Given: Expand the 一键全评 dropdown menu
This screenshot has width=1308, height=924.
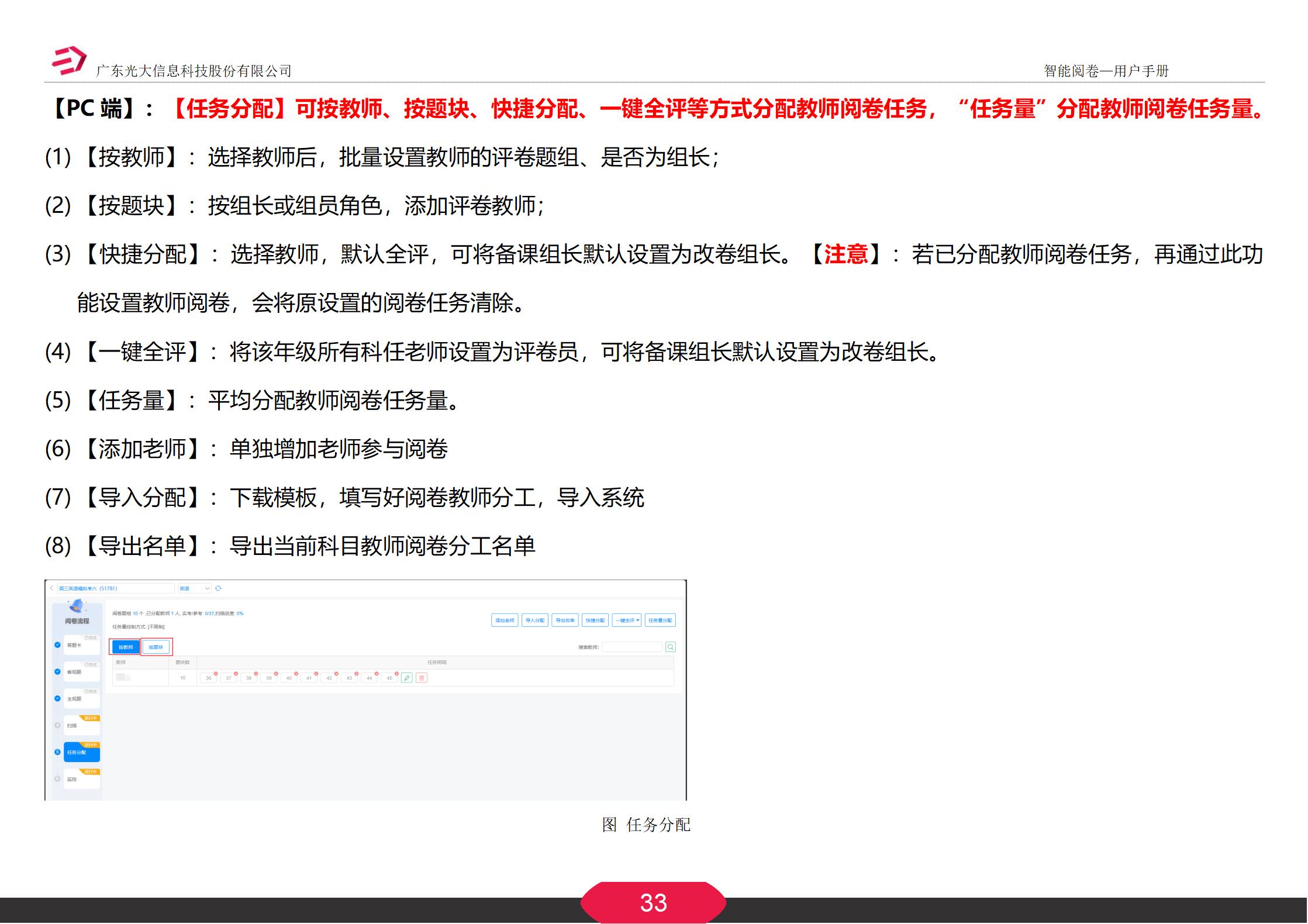Looking at the screenshot, I should pos(627,621).
